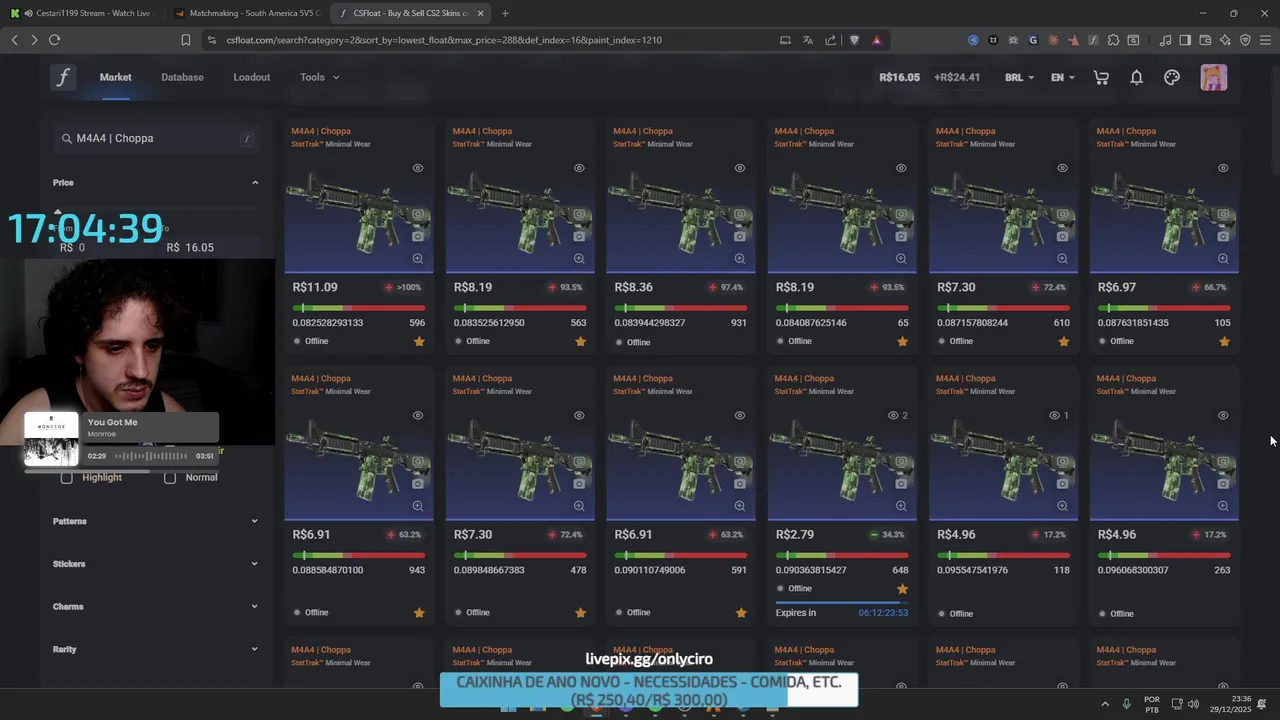1280x720 pixels.
Task: Click float bar on the R$2.79 listing
Action: coord(841,554)
